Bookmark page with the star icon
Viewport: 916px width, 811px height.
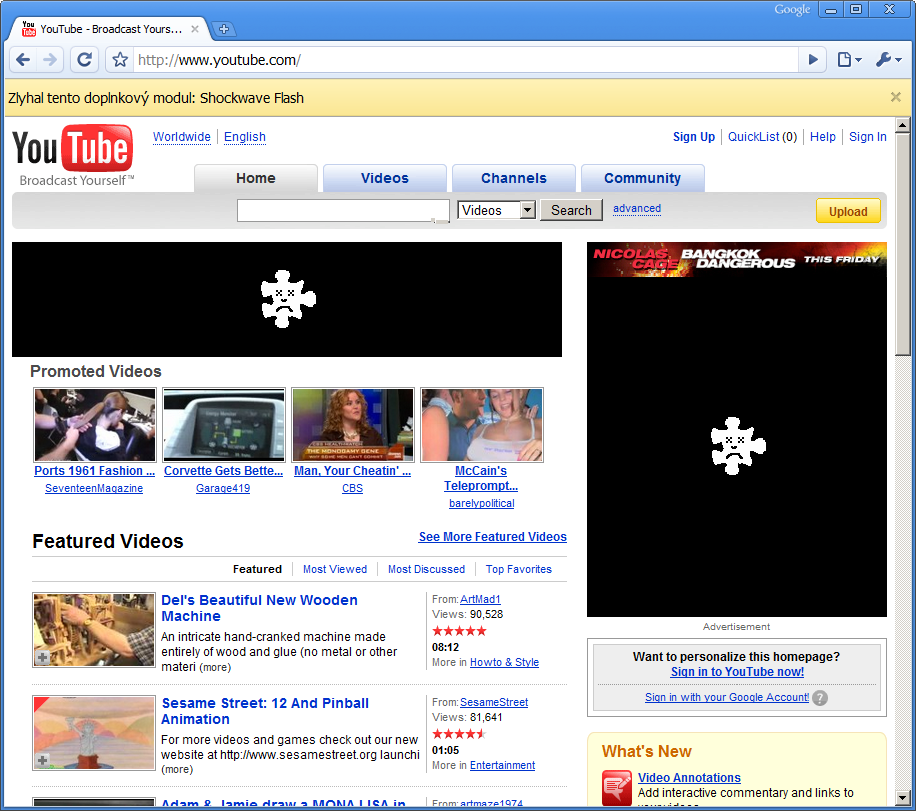pyautogui.click(x=120, y=60)
